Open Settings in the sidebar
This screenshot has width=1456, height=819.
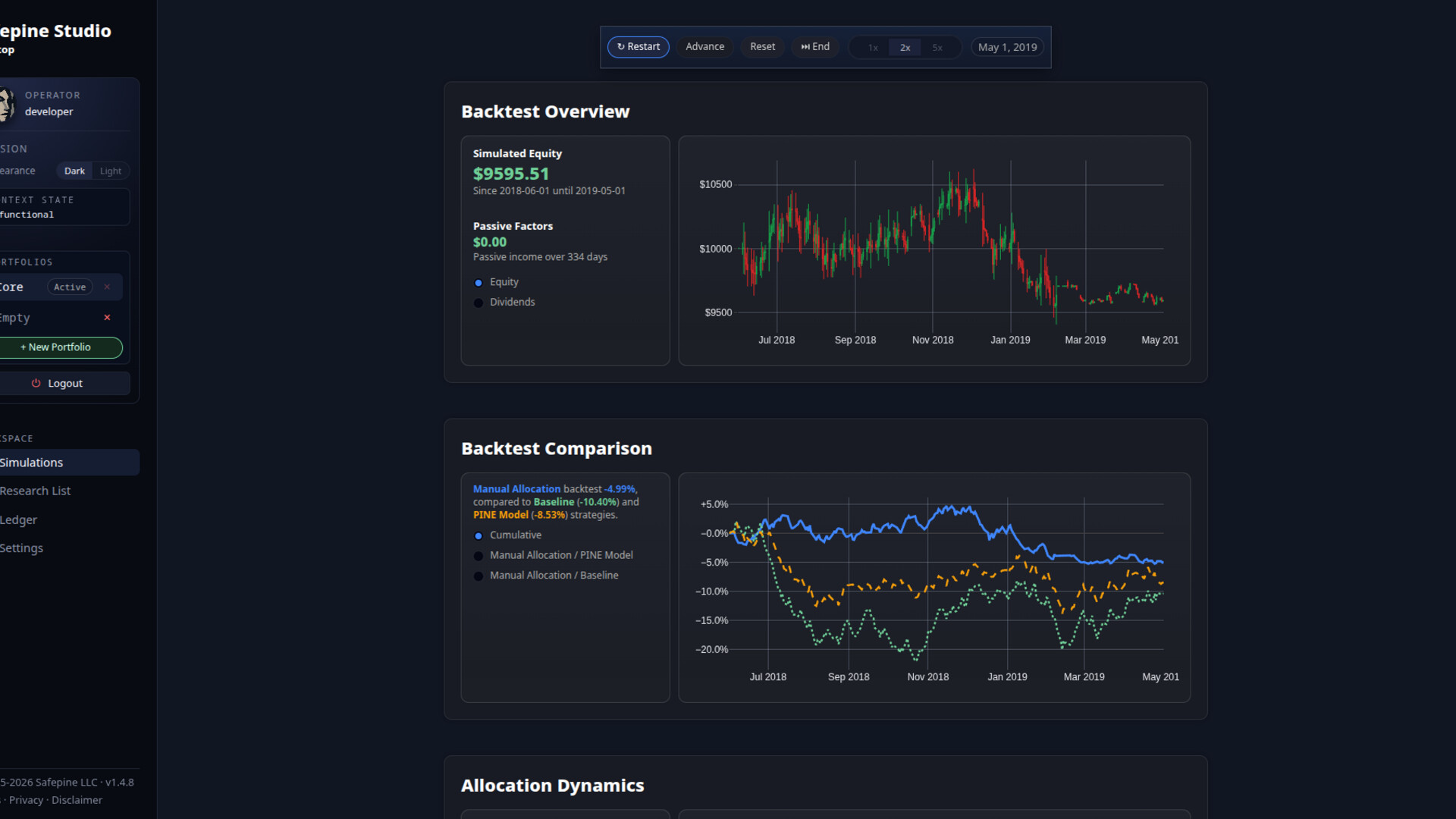22,548
